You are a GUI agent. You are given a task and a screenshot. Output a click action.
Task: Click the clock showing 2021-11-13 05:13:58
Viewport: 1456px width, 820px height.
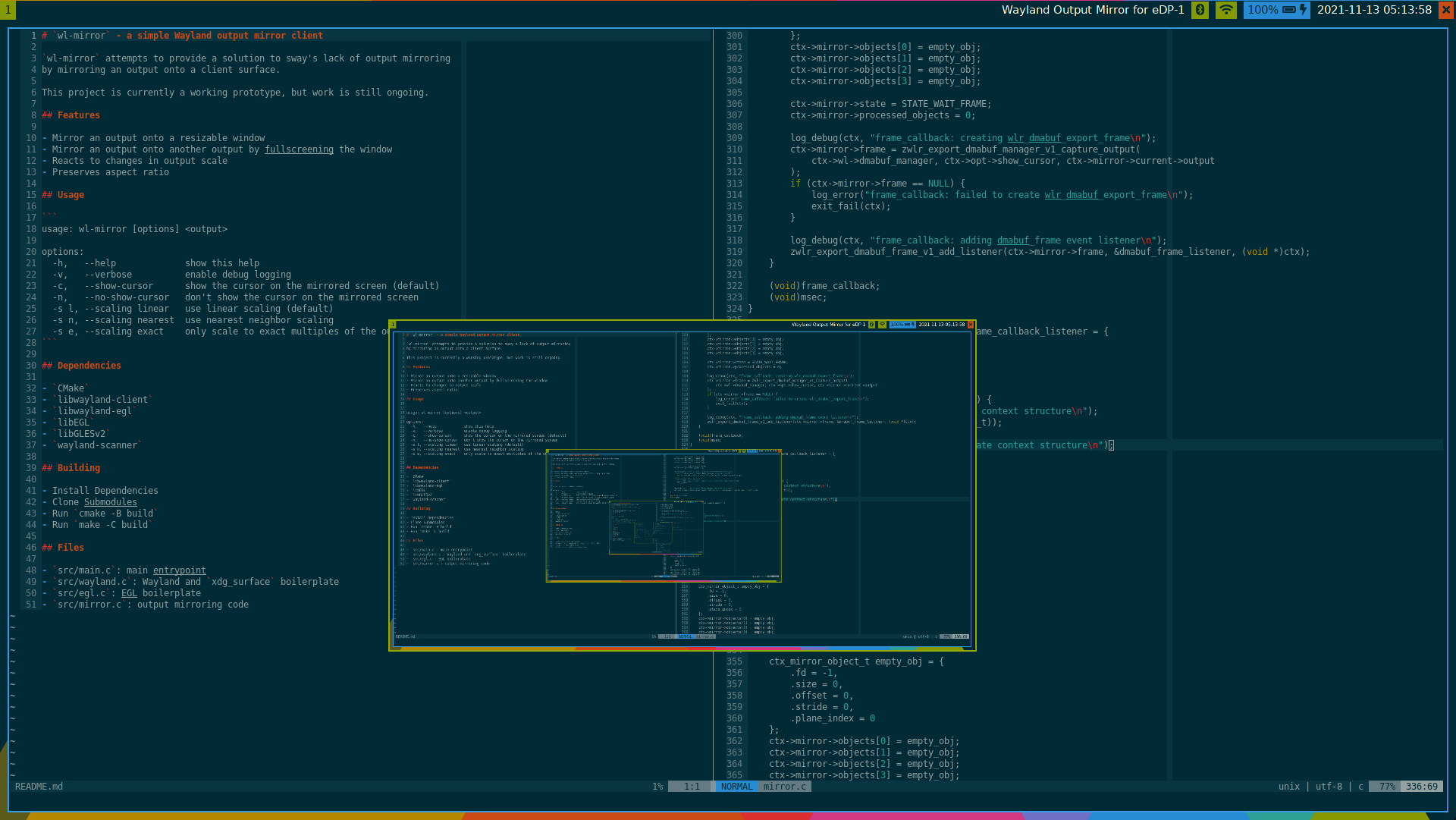1374,10
